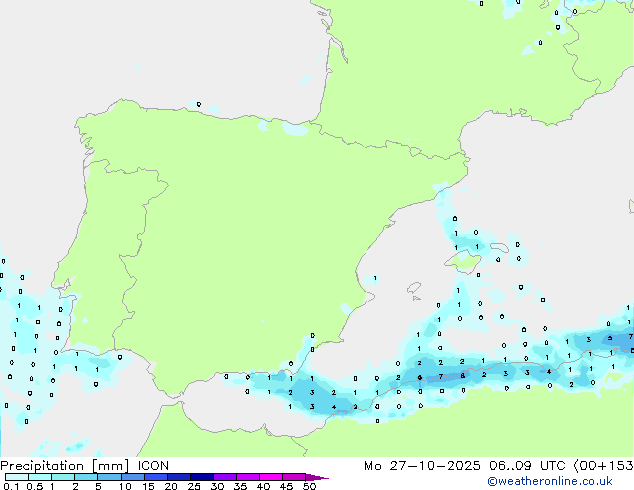This screenshot has height=490, width=634.
Task: Click the 20–25 mm dark blue legend swatch
Action: 179,477
